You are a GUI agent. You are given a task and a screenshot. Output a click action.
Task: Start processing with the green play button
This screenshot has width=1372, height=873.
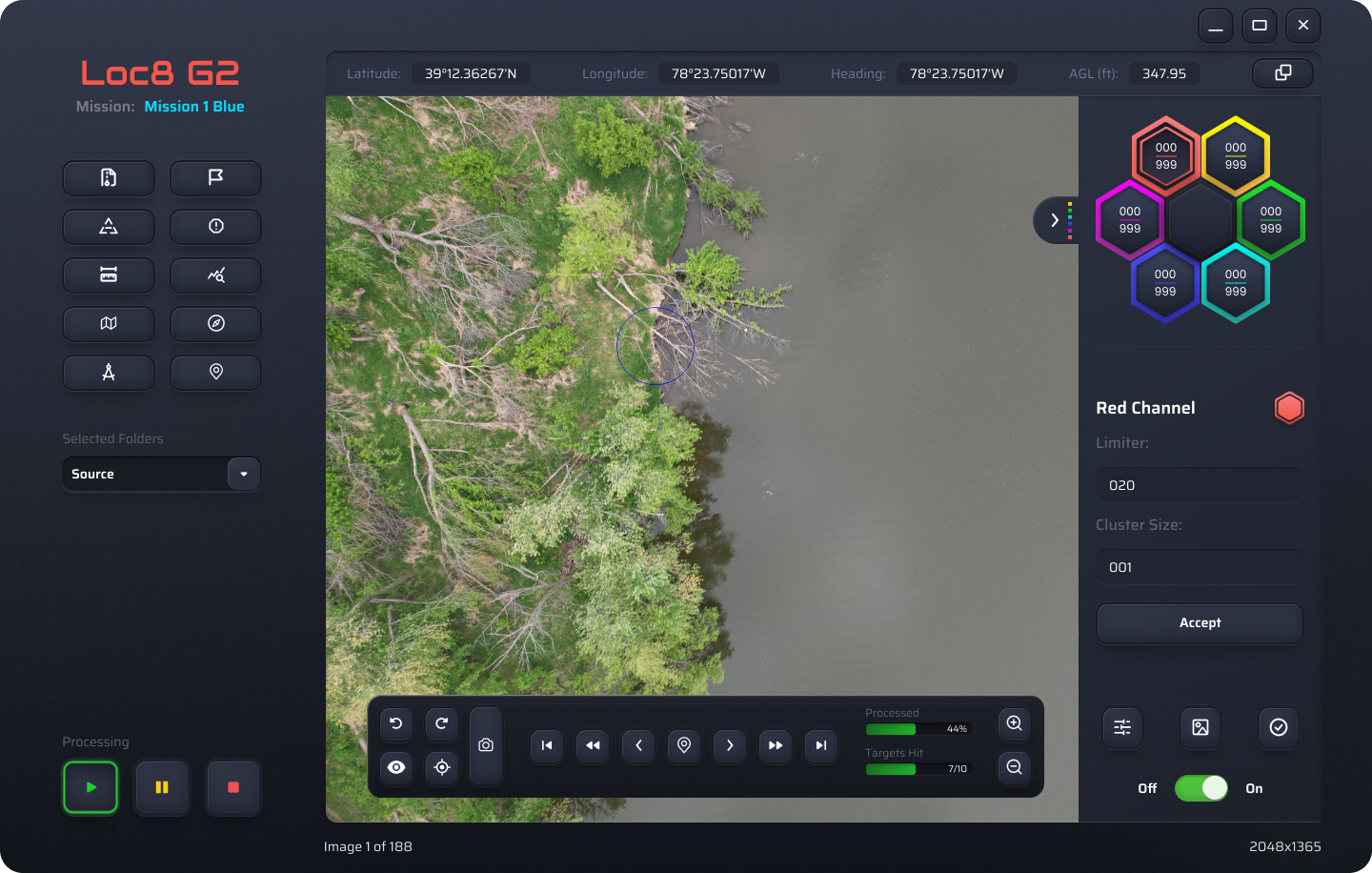click(x=91, y=787)
